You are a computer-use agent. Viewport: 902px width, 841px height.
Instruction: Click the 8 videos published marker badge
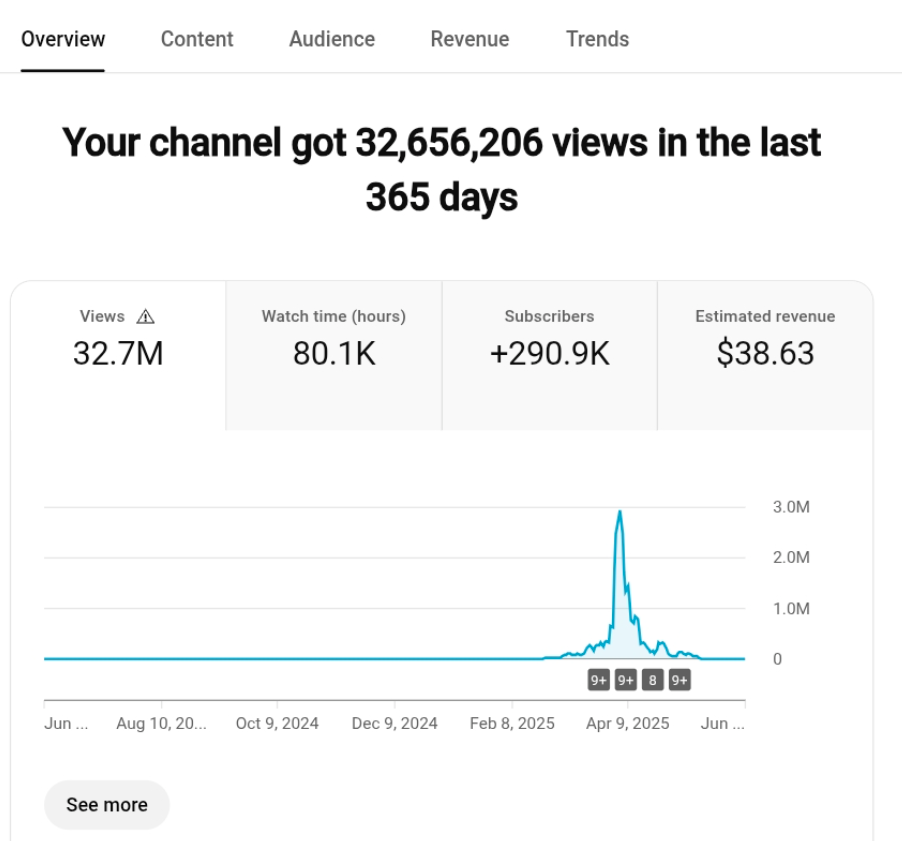(652, 681)
